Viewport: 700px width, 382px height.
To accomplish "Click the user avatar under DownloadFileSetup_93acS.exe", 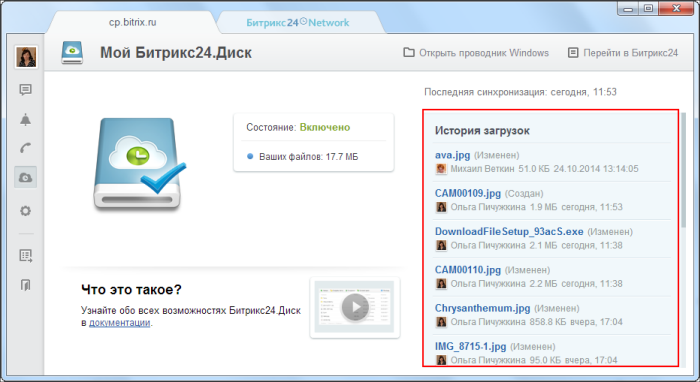I will click(x=441, y=245).
